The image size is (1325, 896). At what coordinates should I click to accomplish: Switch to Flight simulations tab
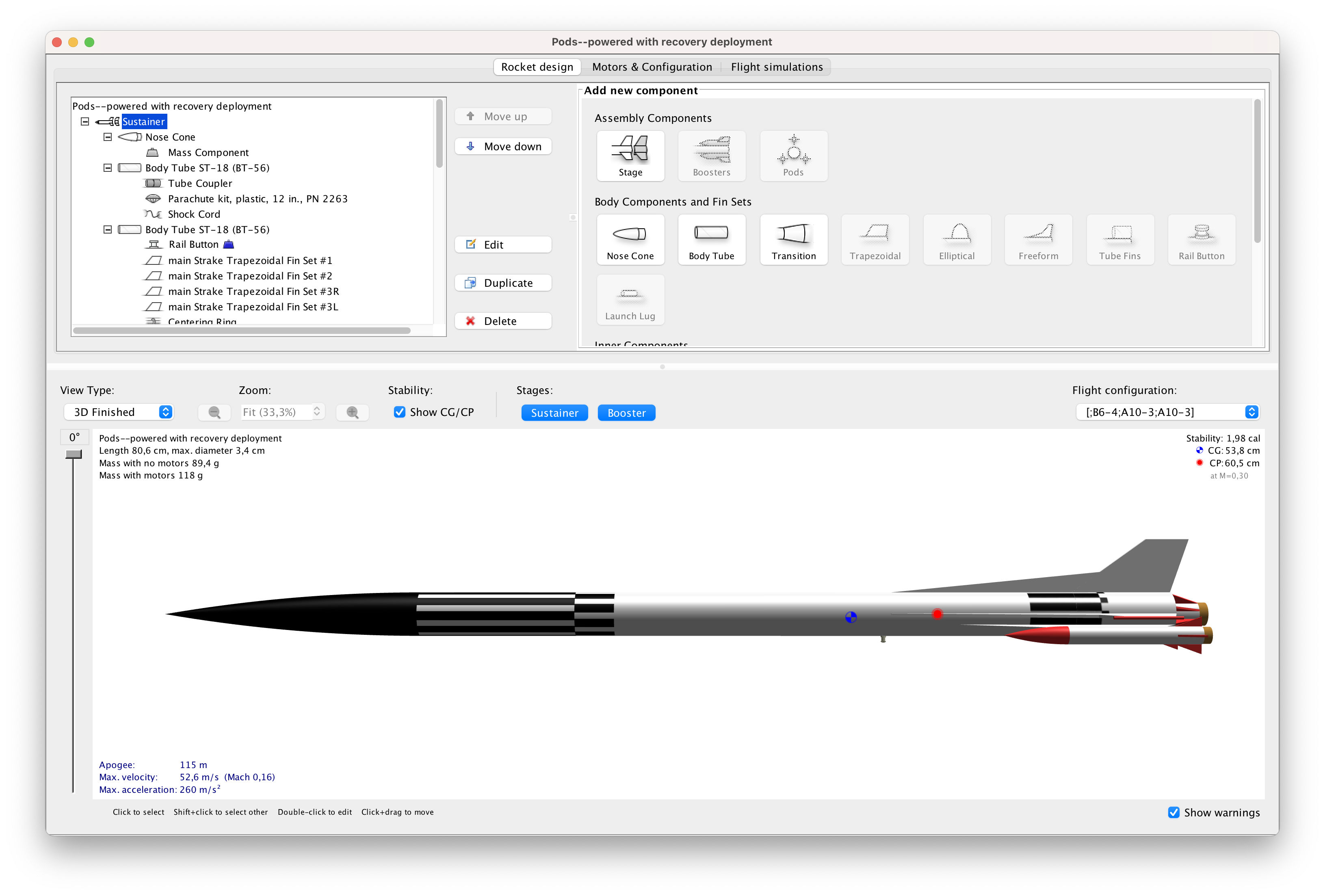click(x=805, y=67)
